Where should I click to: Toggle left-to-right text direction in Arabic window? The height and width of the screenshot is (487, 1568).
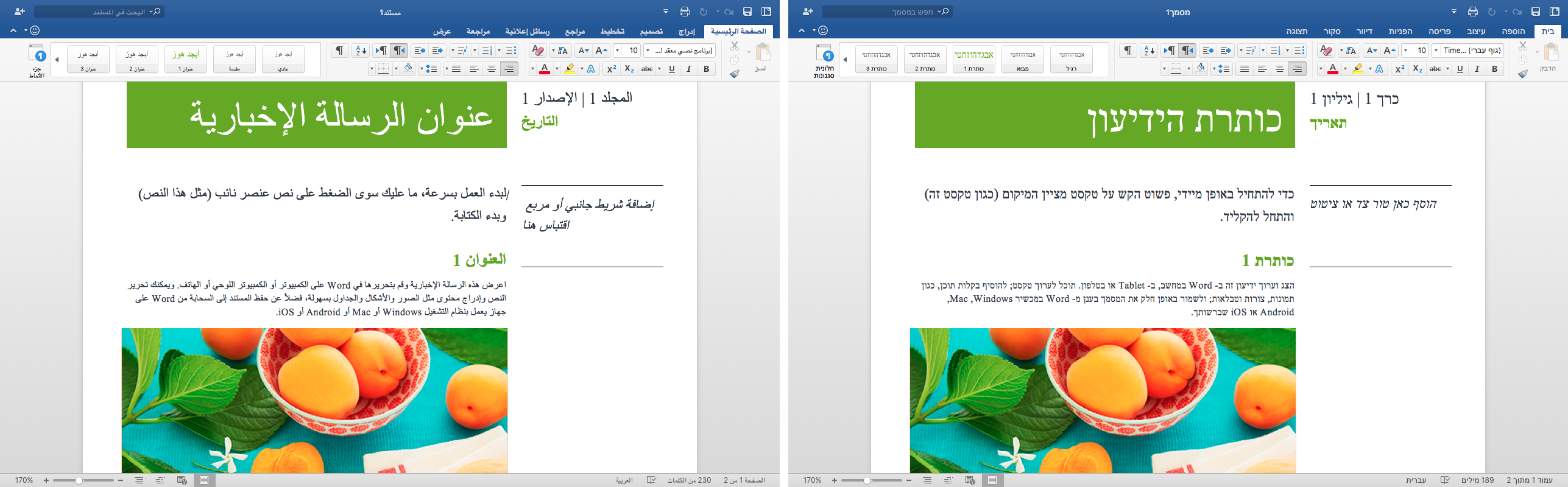pyautogui.click(x=381, y=51)
